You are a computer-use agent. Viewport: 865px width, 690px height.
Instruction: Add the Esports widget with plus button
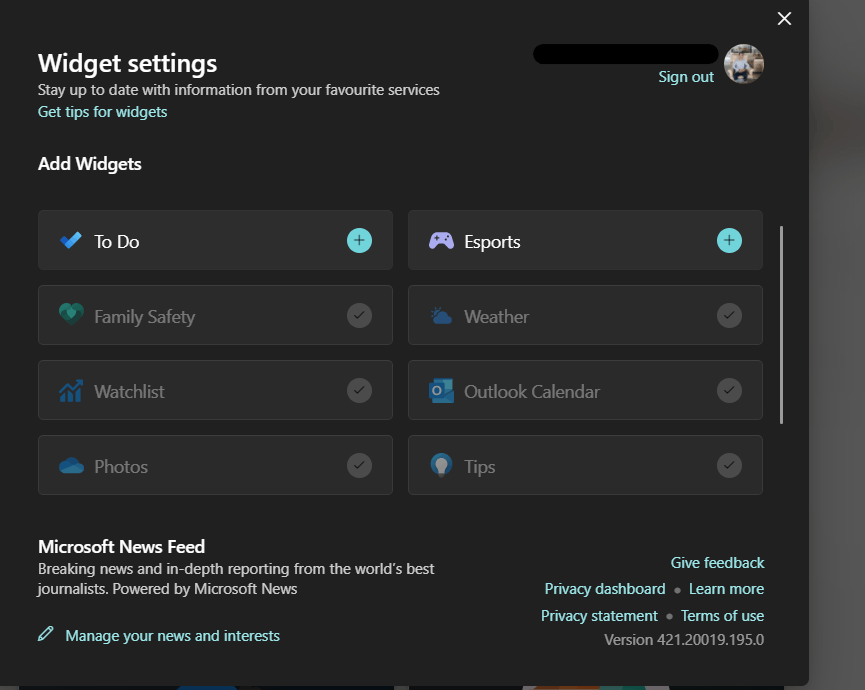(x=729, y=240)
